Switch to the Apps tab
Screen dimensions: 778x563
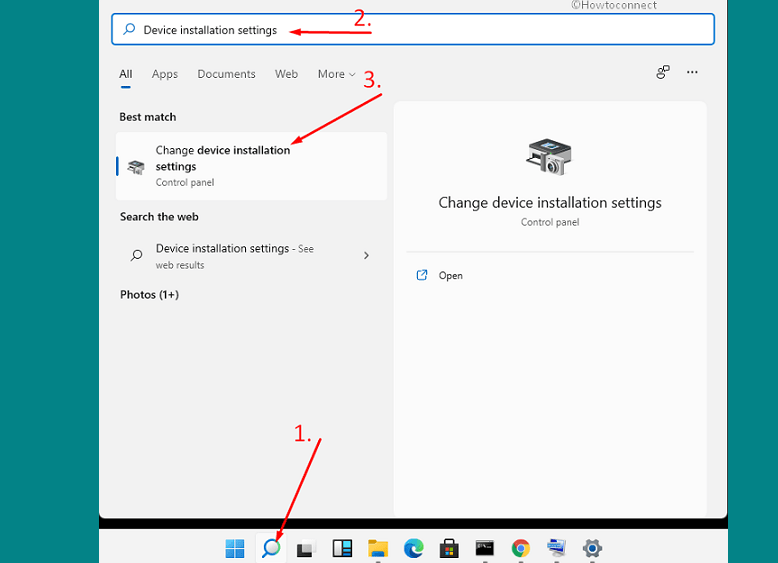165,74
